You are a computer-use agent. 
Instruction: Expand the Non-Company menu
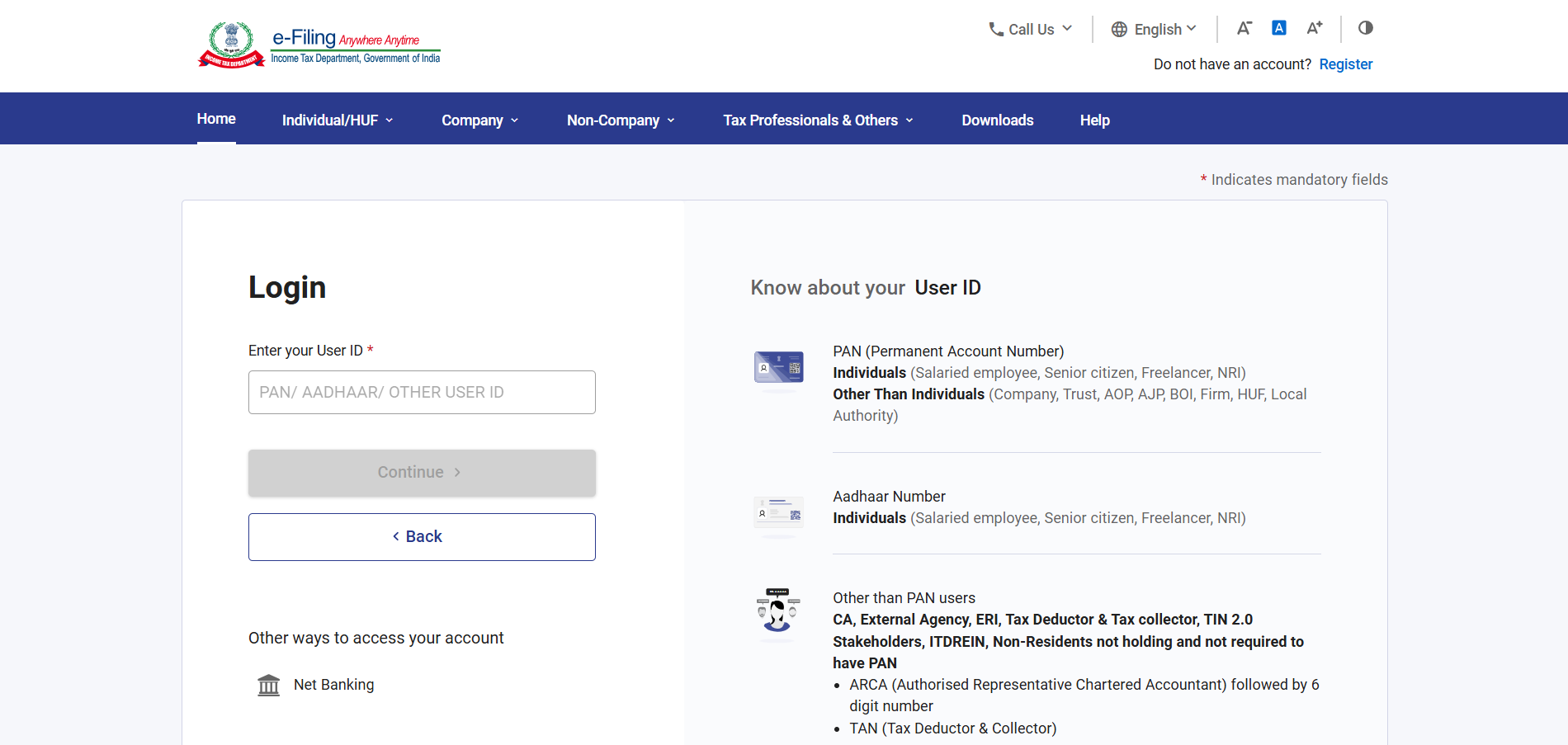621,120
